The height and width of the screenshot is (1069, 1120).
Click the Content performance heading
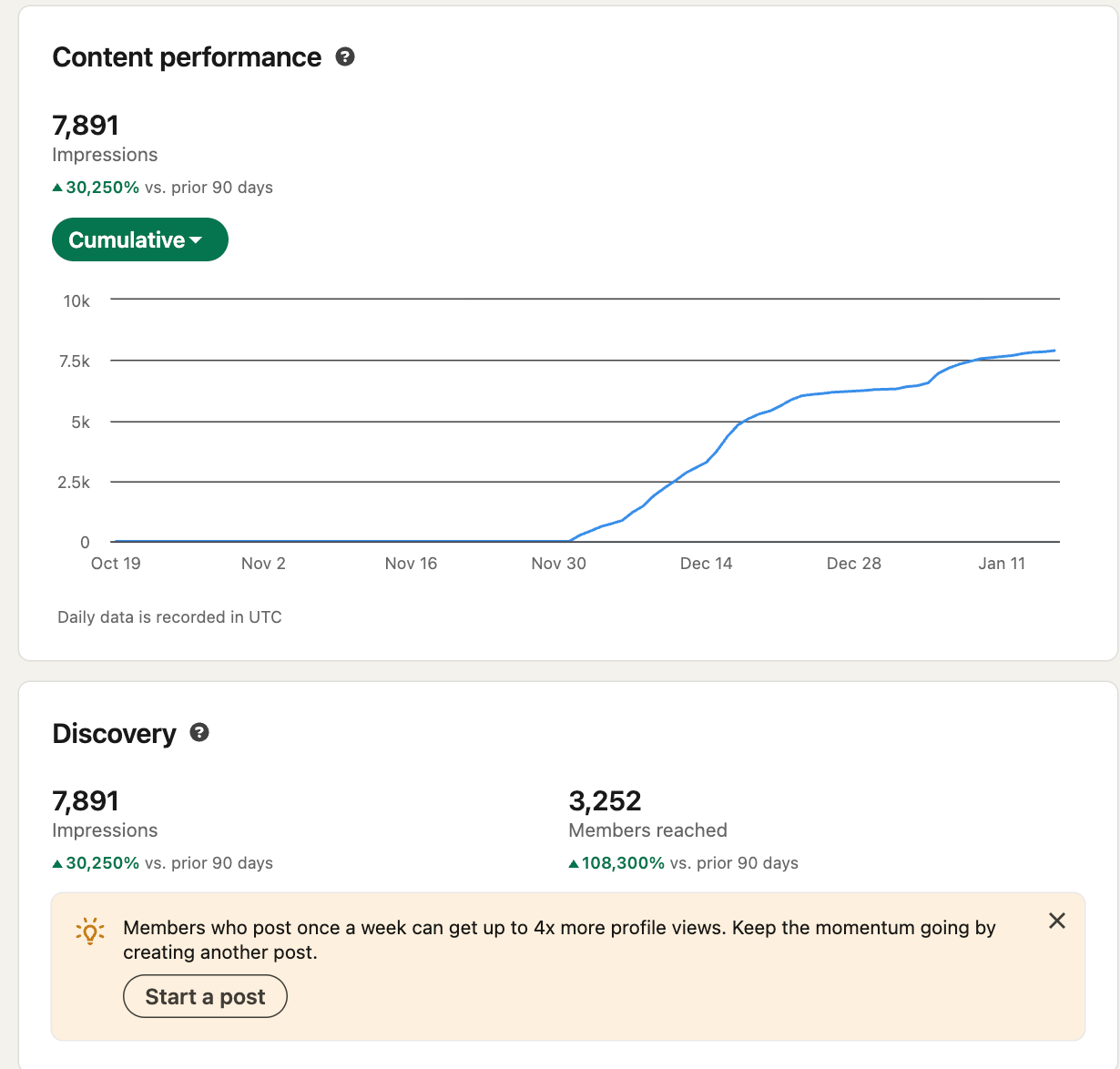pos(187,57)
